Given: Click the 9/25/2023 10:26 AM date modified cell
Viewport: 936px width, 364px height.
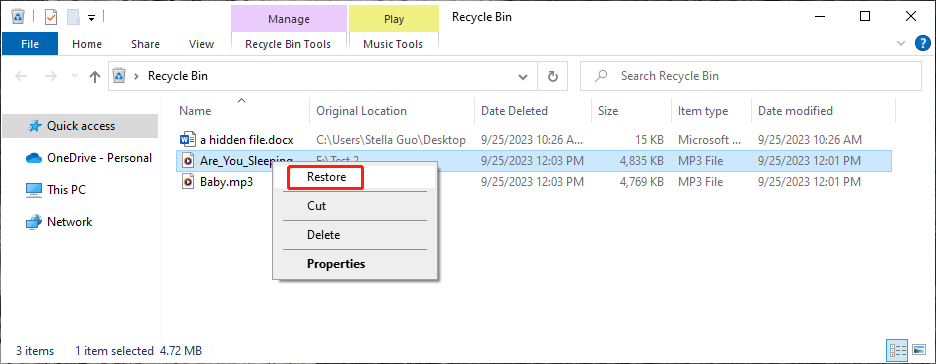Looking at the screenshot, I should pos(809,140).
